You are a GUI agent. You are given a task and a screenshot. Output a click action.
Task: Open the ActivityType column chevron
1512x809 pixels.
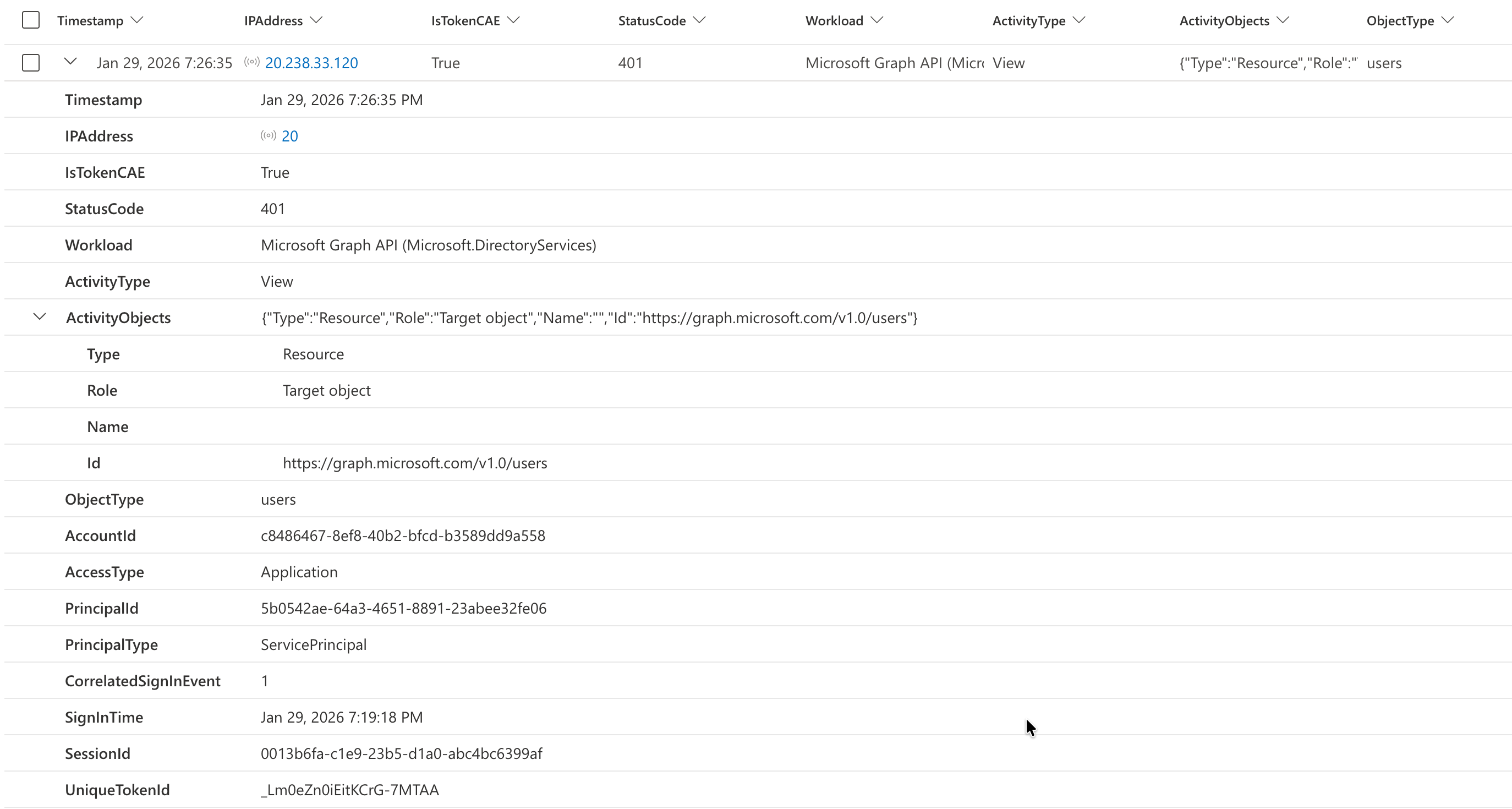pos(1079,20)
